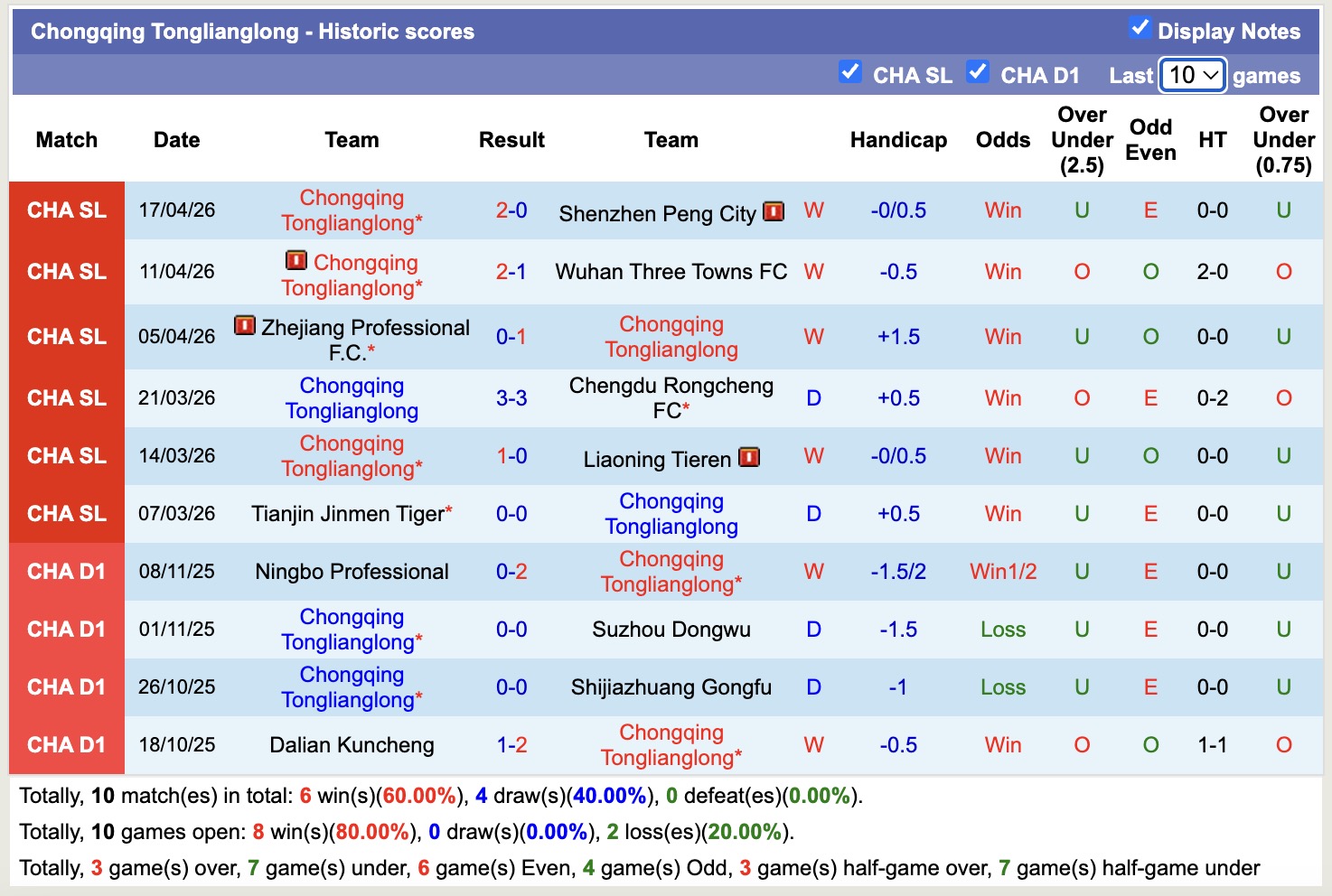Click the CHA SL badge on the top row
The height and width of the screenshot is (896, 1332).
pyautogui.click(x=66, y=210)
